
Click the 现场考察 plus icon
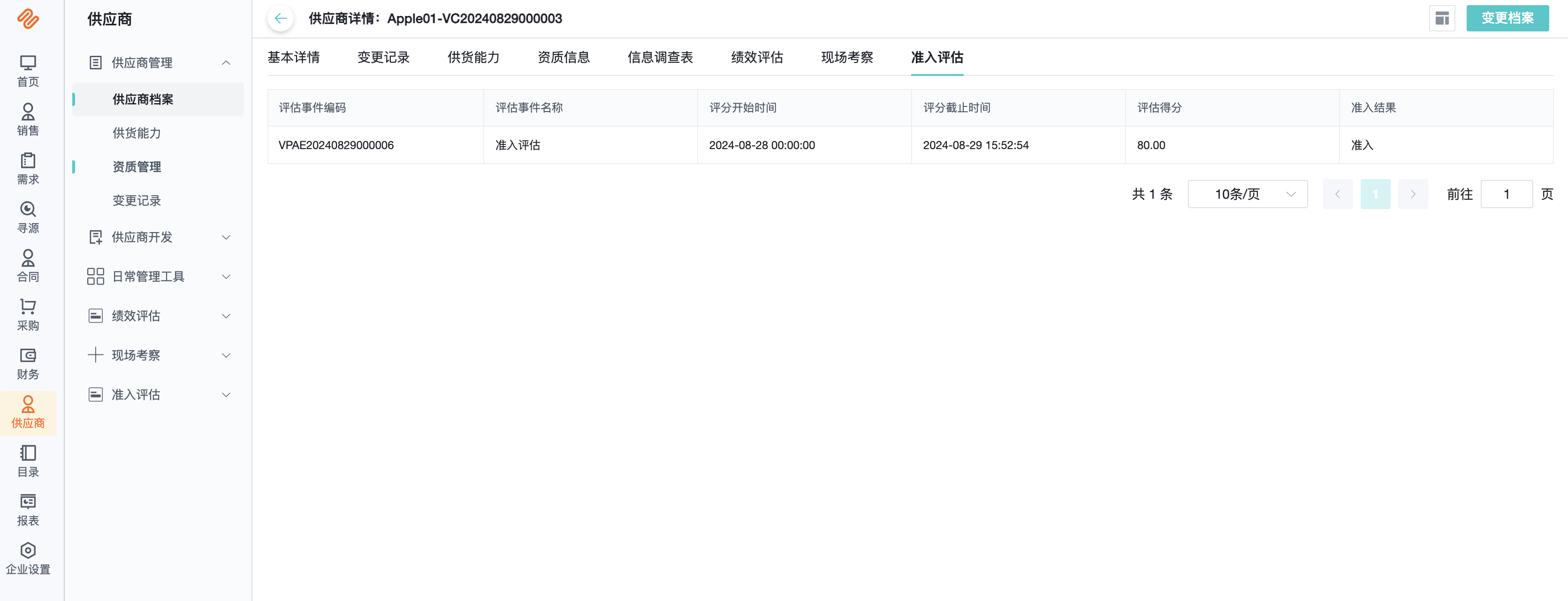[96, 354]
